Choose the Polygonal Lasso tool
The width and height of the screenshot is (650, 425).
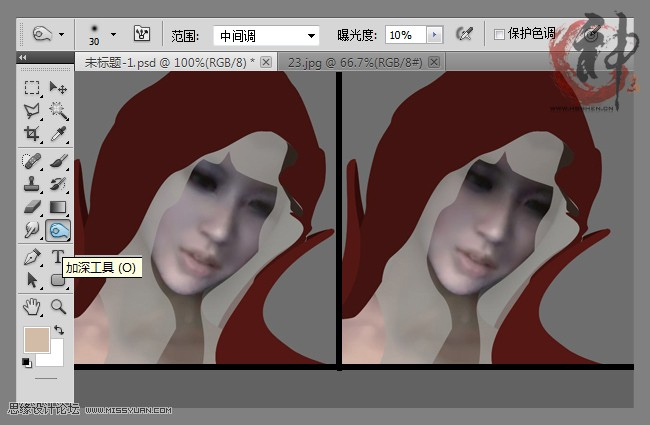point(32,111)
